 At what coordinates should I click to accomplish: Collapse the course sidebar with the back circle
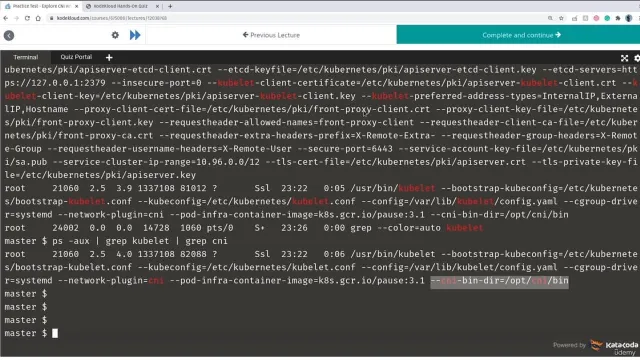click(9, 36)
